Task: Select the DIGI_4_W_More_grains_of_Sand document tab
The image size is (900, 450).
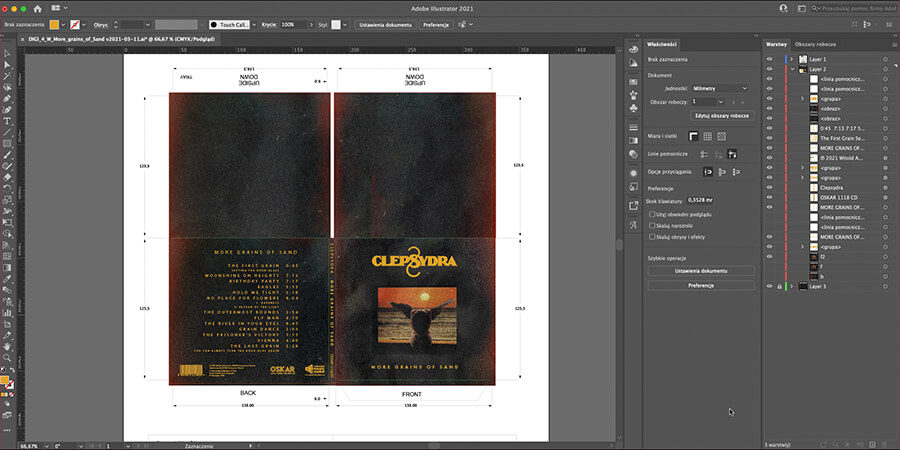Action: [x=121, y=39]
